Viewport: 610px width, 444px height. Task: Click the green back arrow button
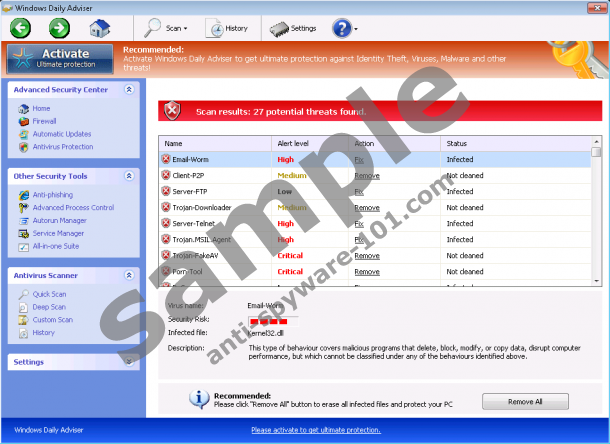point(21,28)
